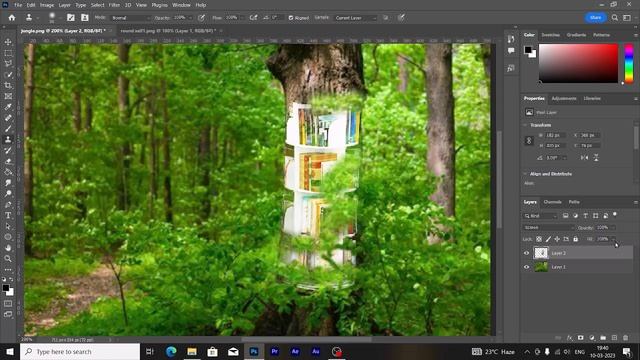
Task: Select the Zoom tool
Action: [x=8, y=258]
